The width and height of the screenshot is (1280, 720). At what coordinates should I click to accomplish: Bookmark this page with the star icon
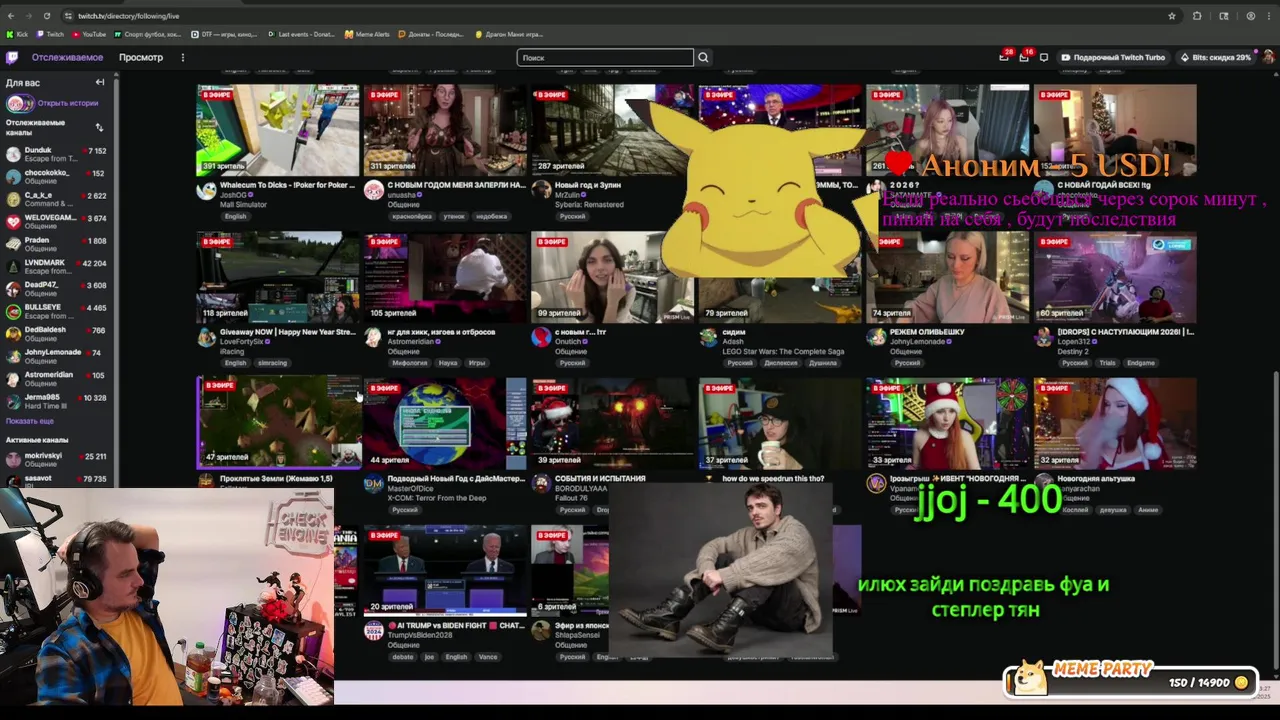coord(1172,16)
